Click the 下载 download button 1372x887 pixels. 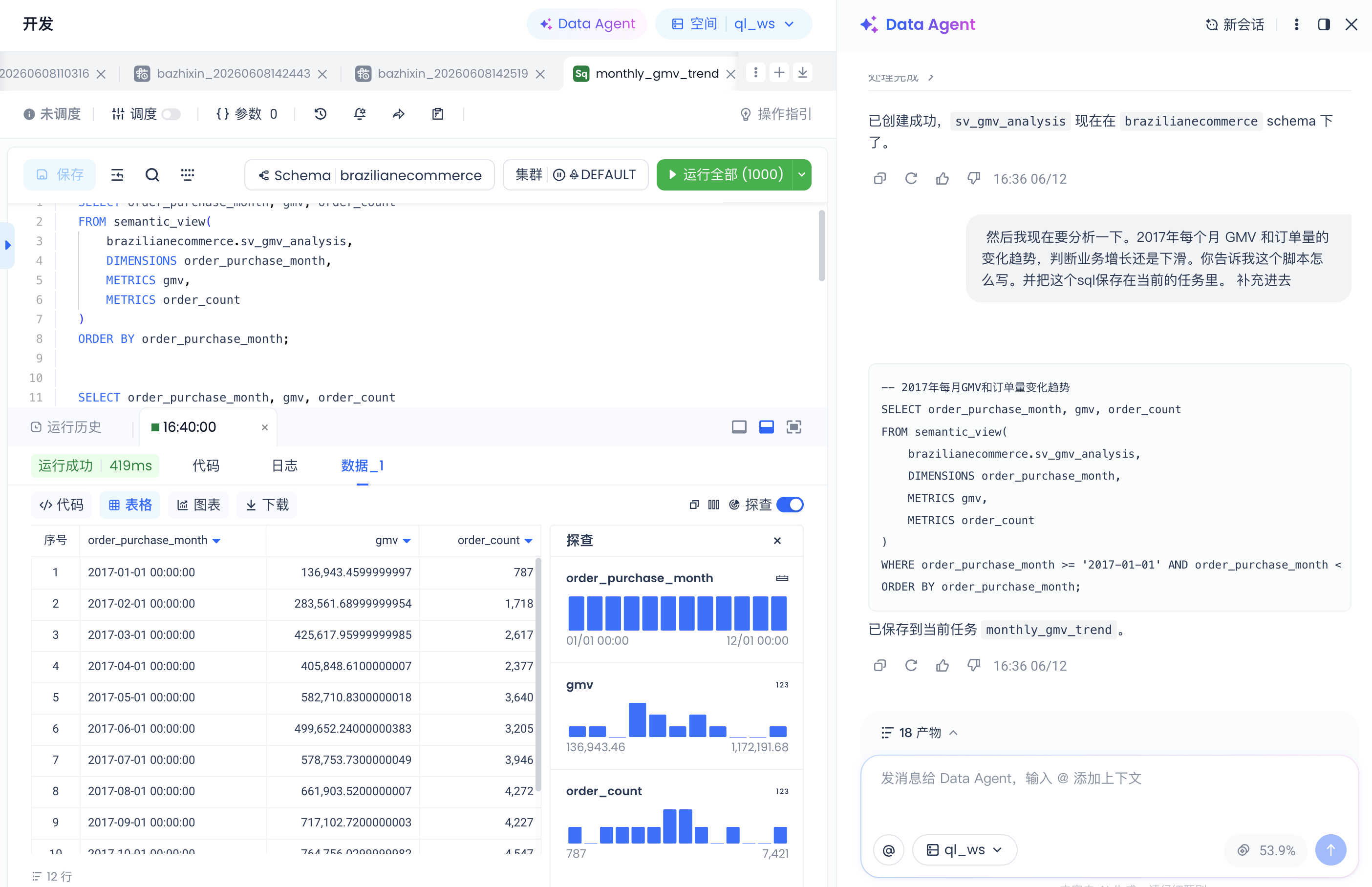[267, 505]
